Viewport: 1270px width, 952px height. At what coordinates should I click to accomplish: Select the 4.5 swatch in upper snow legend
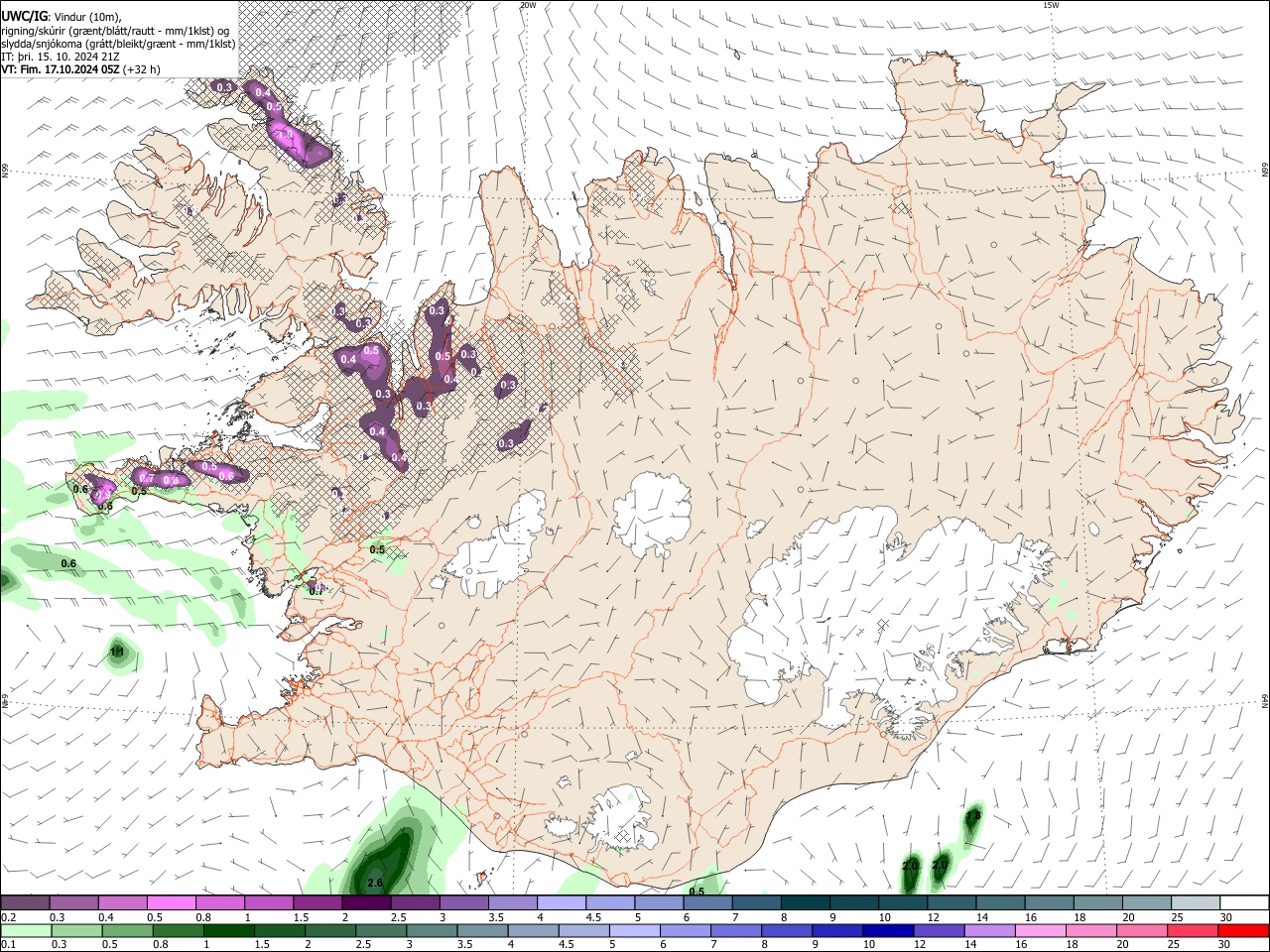pyautogui.click(x=610, y=902)
